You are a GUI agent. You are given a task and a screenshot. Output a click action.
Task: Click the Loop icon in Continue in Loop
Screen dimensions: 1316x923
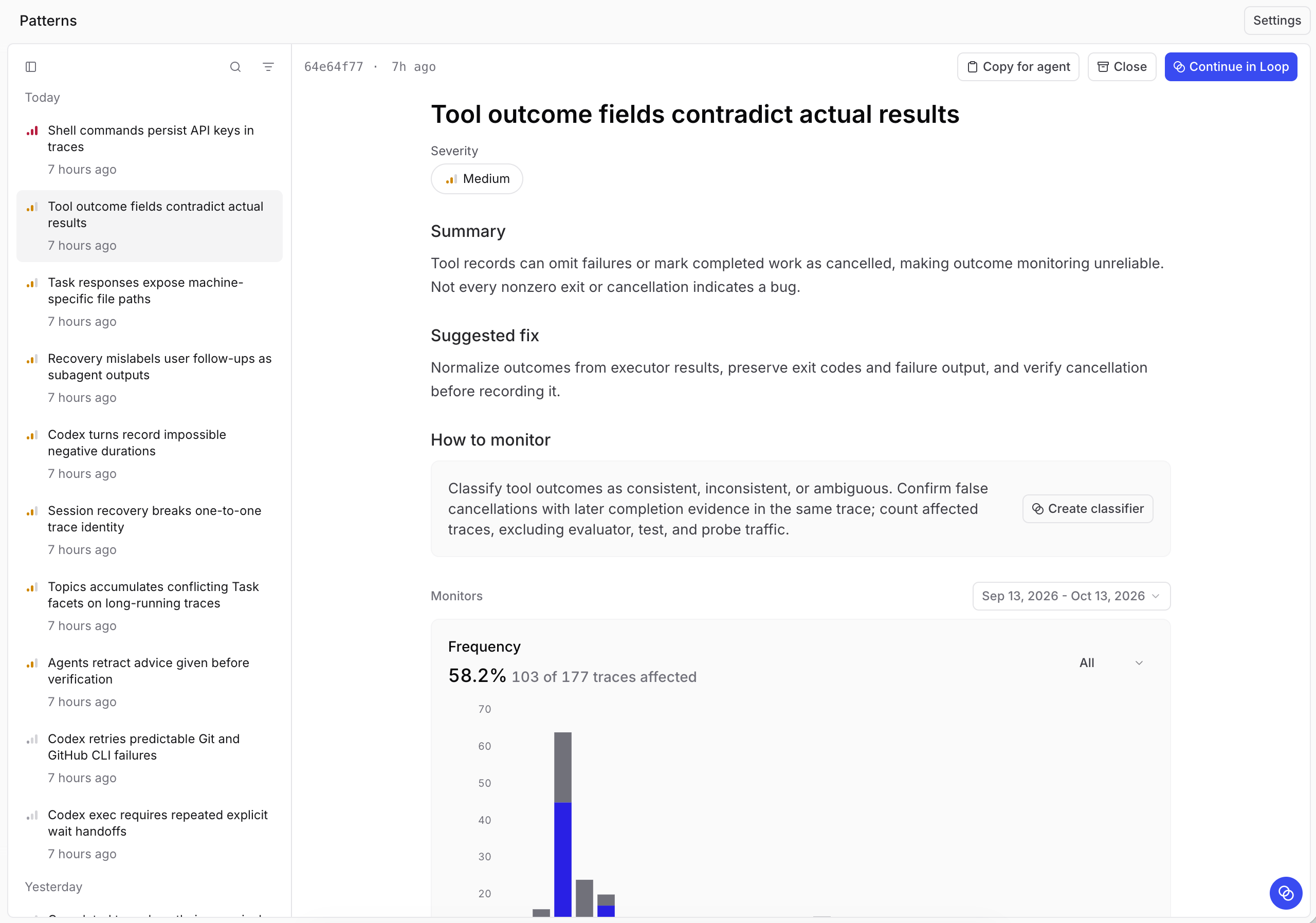pyautogui.click(x=1179, y=67)
